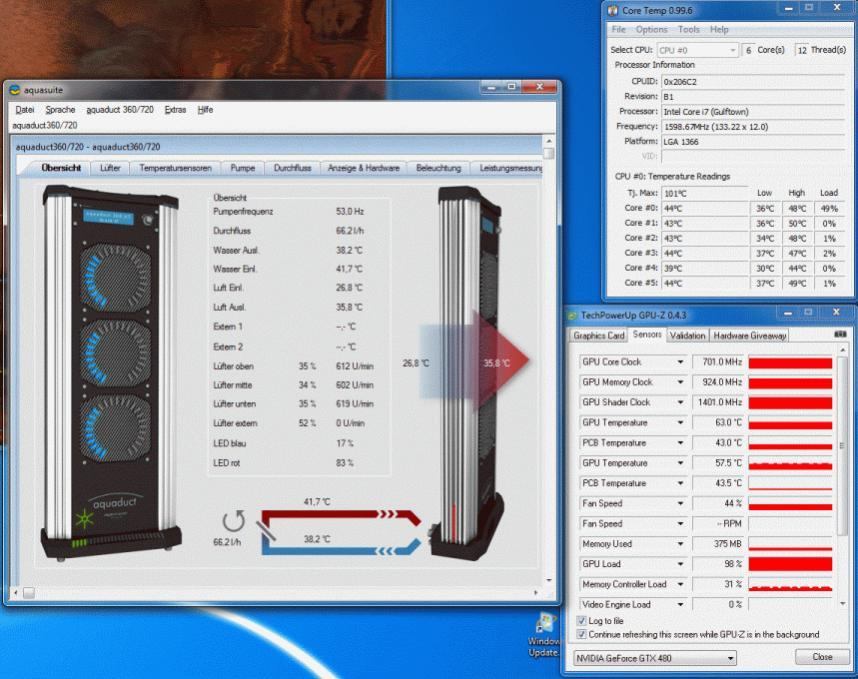Click the circular flow rotation icon

tap(234, 521)
